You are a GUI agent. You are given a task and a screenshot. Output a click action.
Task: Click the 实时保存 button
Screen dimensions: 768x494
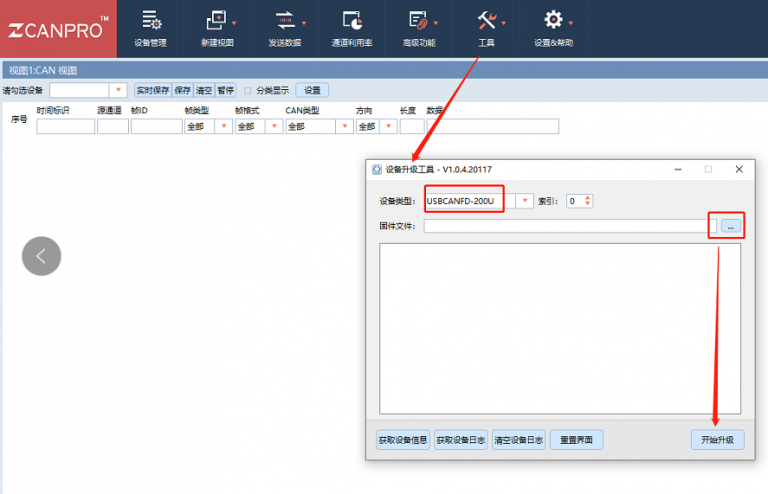152,90
